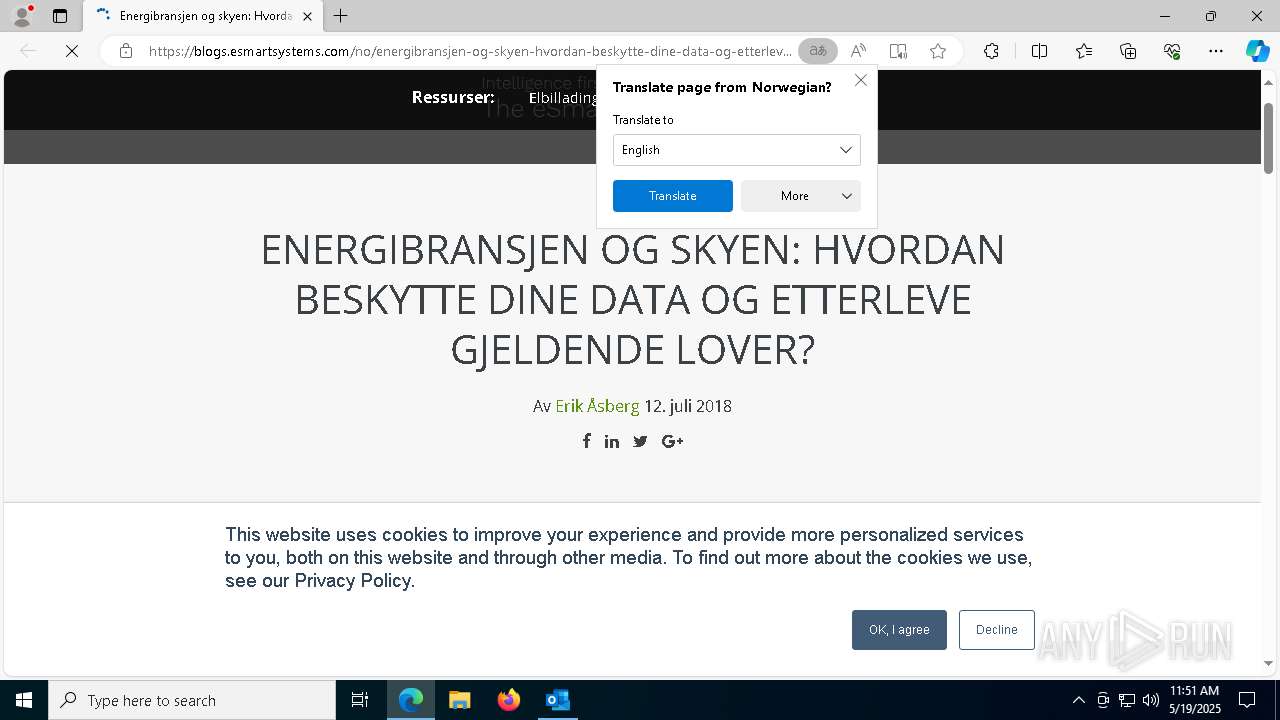Open the clock showing 11:51 AM
1280x720 pixels.
tap(1195, 700)
